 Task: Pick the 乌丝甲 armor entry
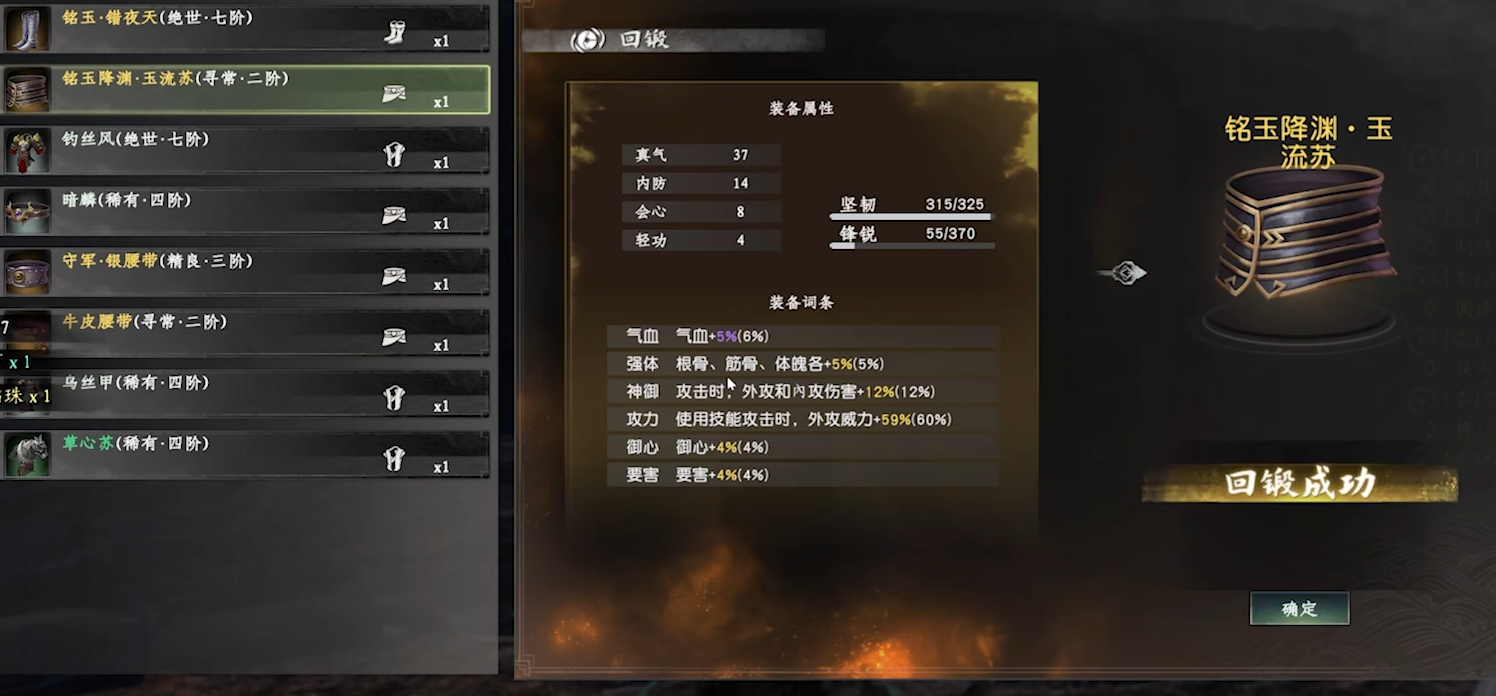point(245,394)
